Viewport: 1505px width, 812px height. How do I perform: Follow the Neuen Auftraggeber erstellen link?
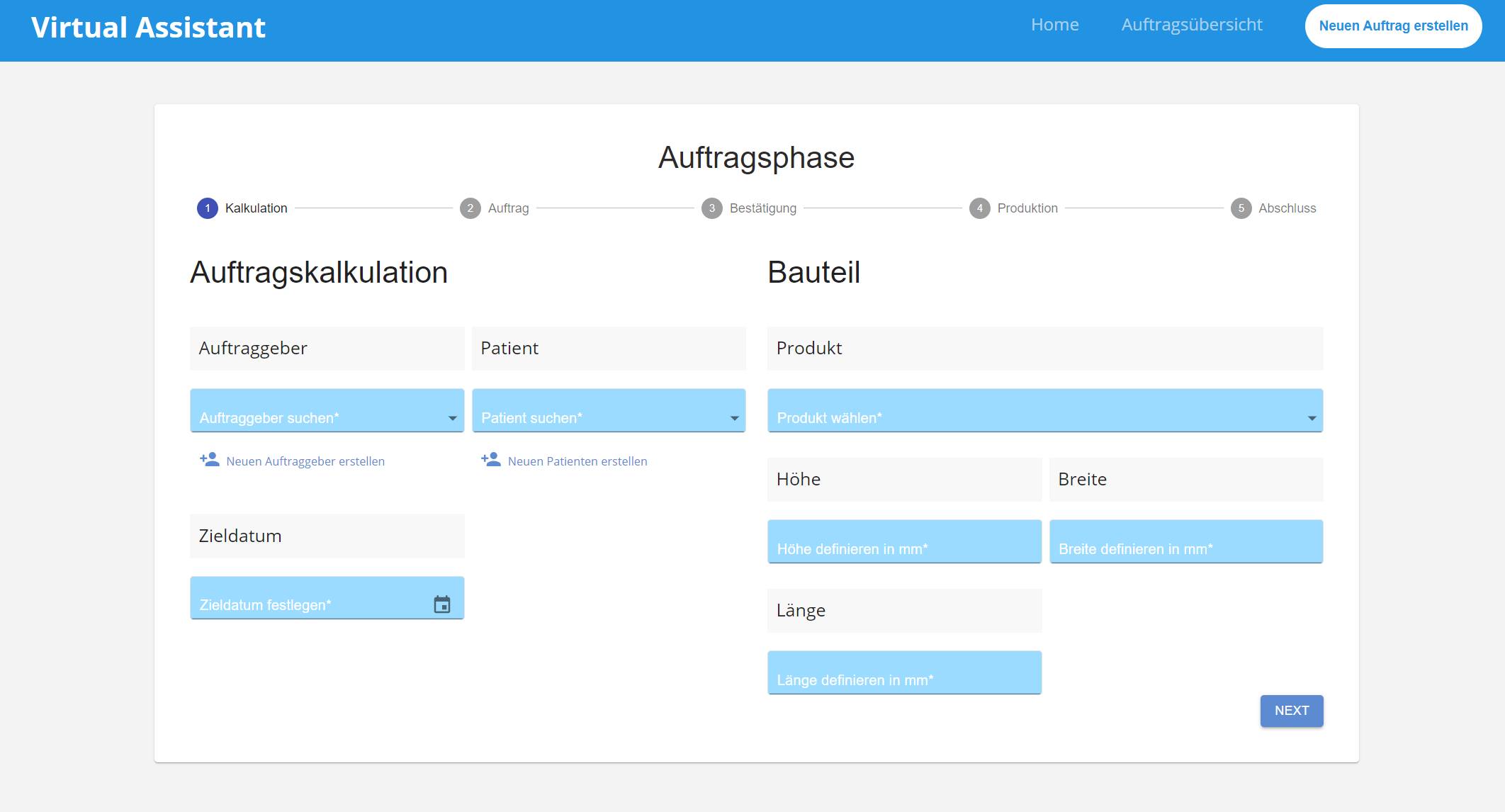point(305,461)
